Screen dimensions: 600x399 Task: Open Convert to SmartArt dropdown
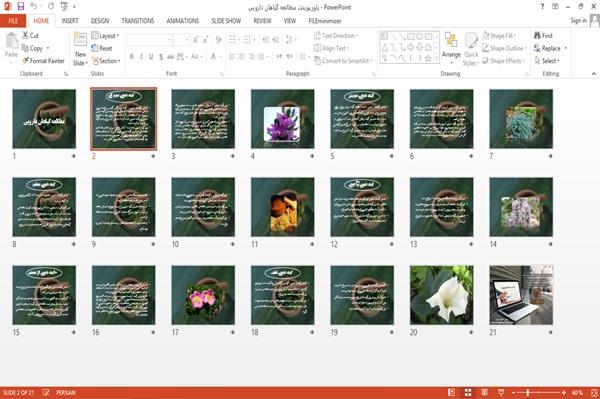click(x=343, y=60)
